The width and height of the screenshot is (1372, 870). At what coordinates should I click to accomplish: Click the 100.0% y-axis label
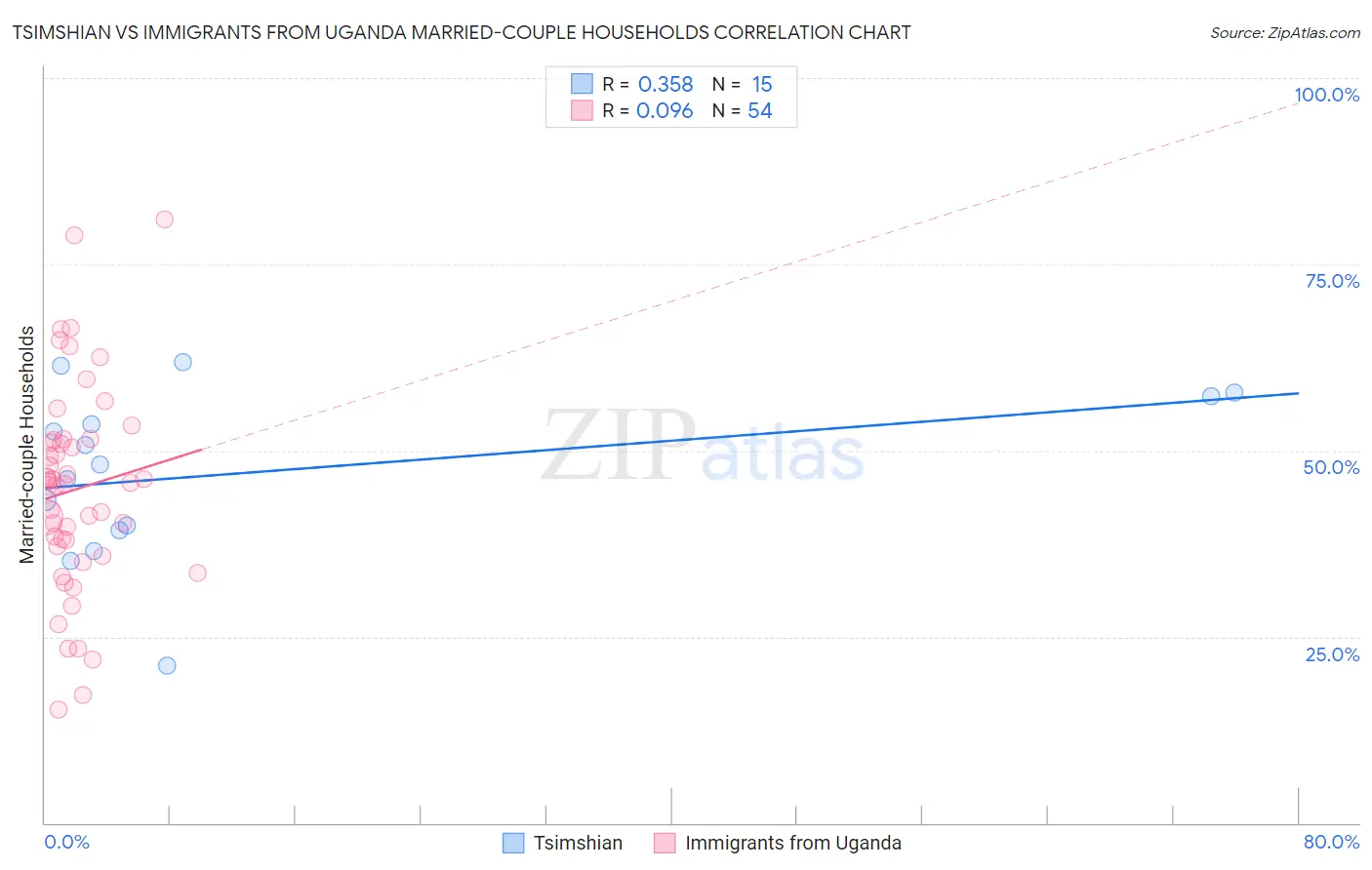(1327, 95)
